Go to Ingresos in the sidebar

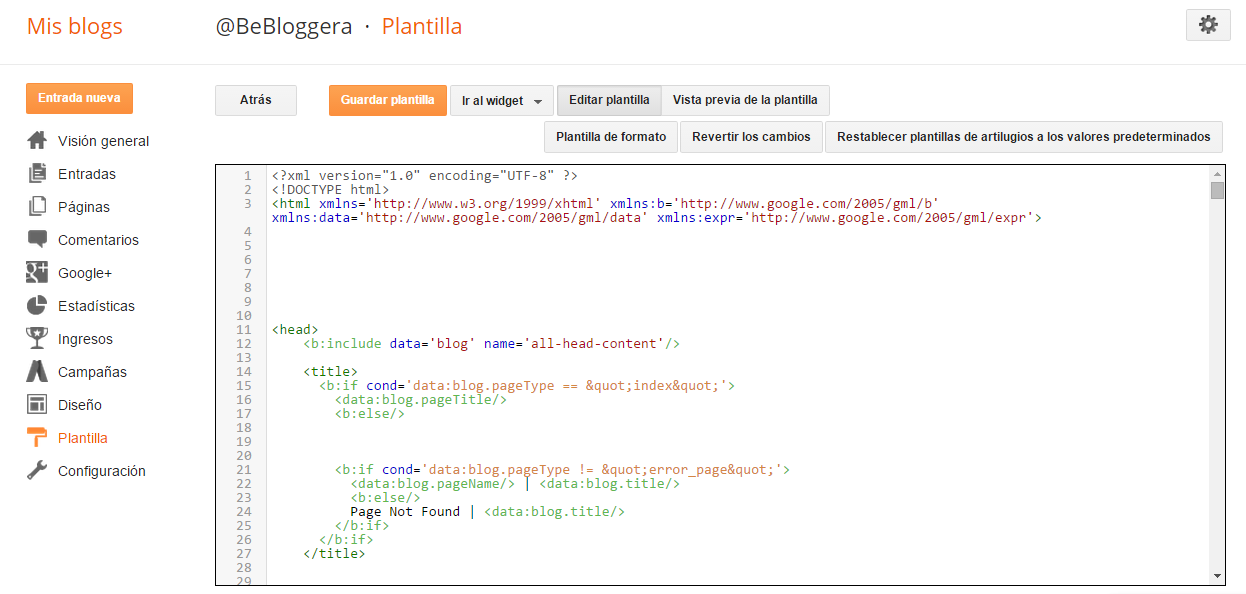coord(85,339)
